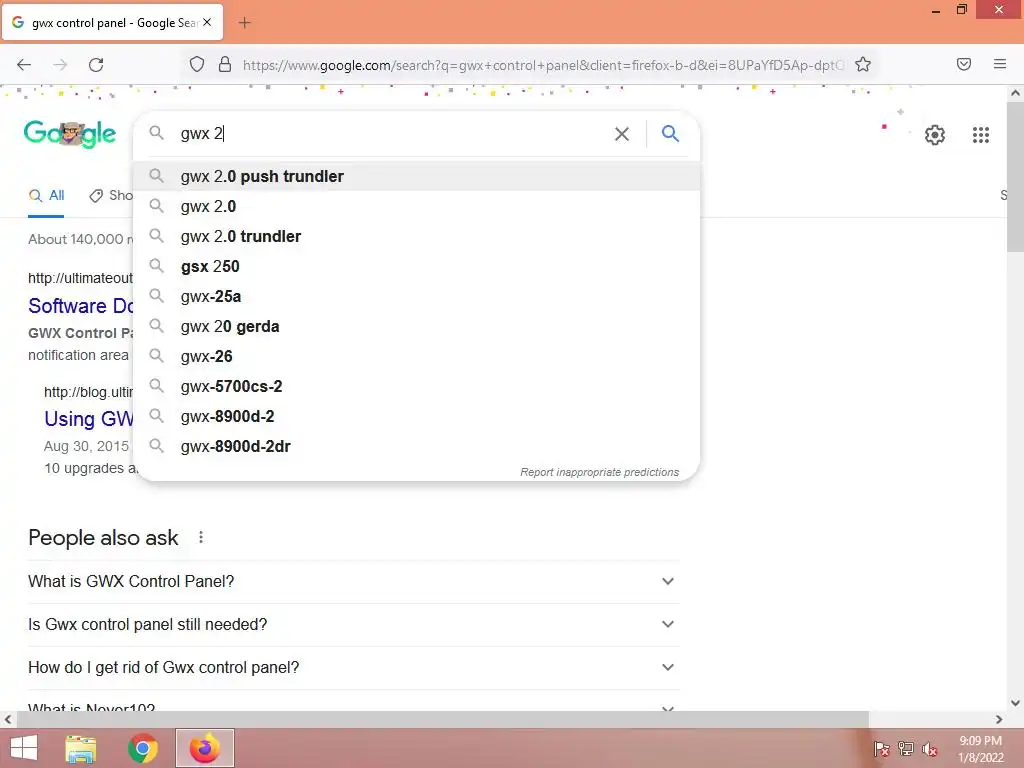
Task: Open the 'Using GW...' blog result
Action: pos(89,419)
